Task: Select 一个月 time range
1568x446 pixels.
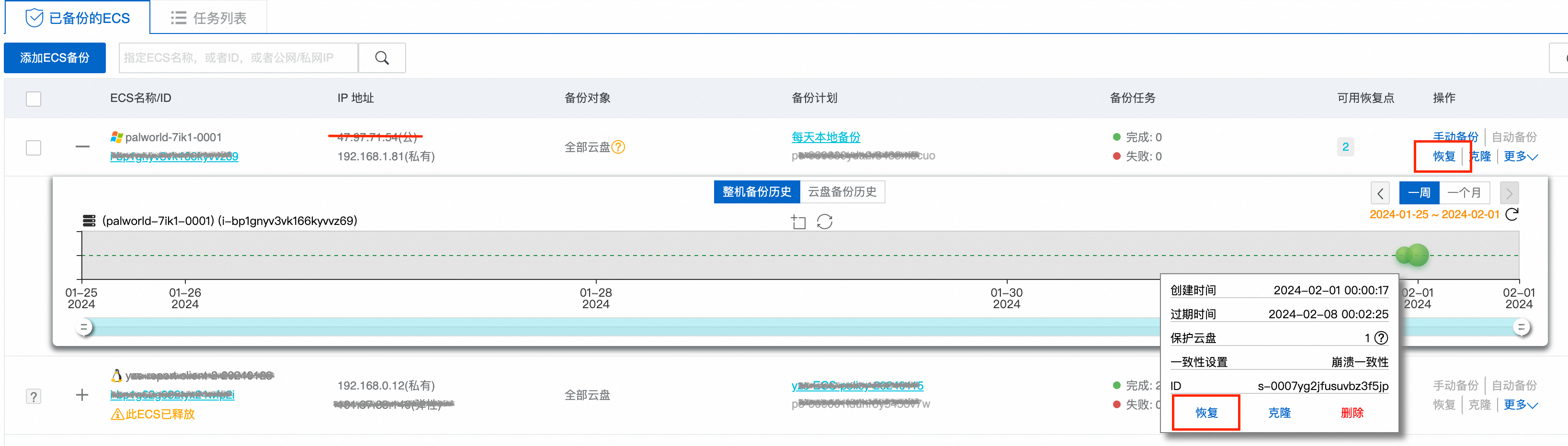Action: (1464, 193)
